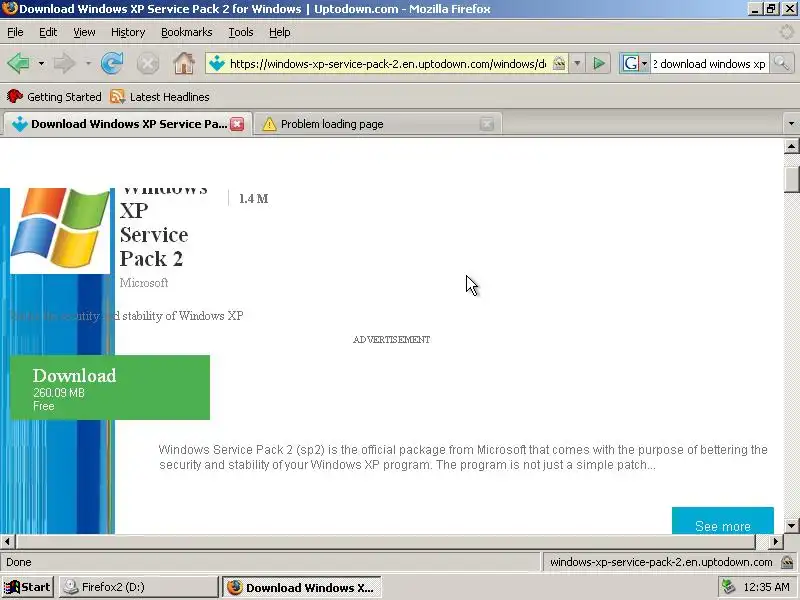The width and height of the screenshot is (800, 600).
Task: Go back with the green Back arrow
Action: (19, 64)
